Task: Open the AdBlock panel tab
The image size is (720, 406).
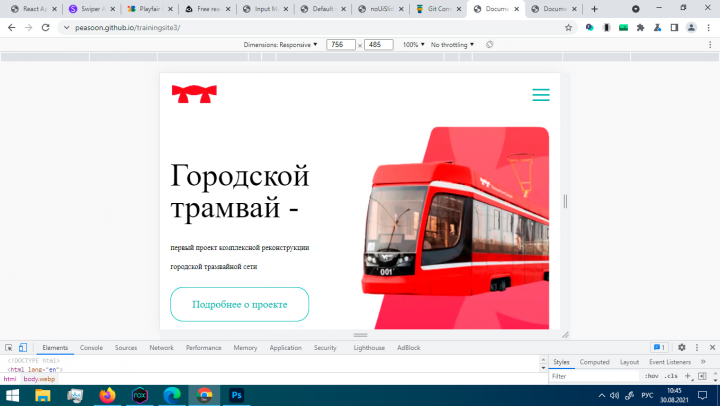Action: point(409,348)
